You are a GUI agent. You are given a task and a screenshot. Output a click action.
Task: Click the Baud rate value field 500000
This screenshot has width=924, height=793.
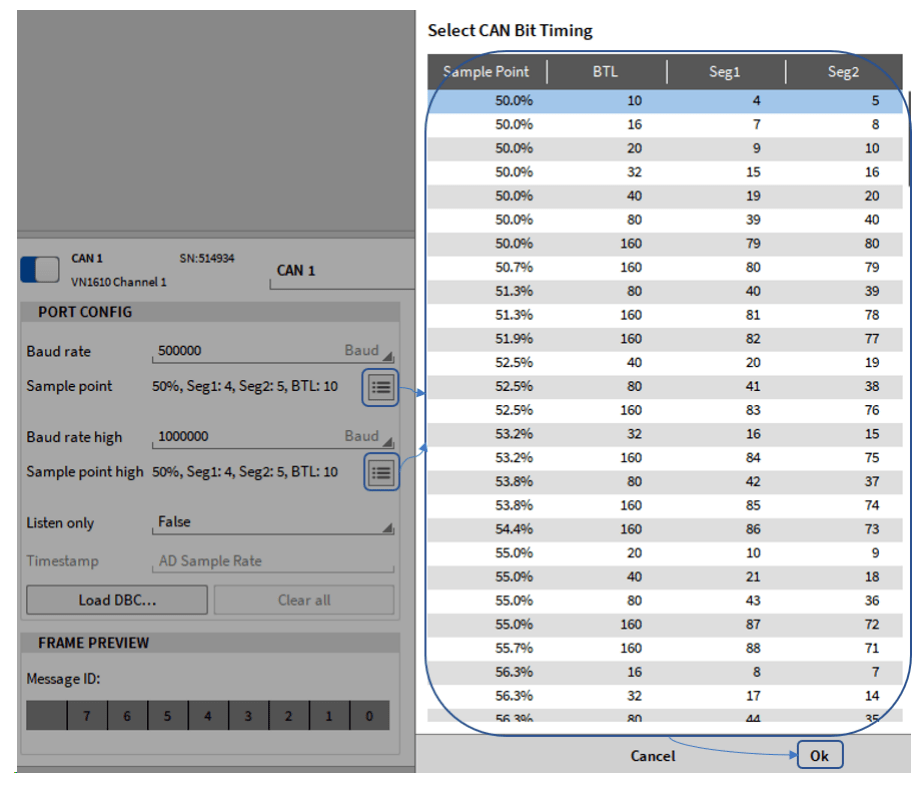click(x=245, y=352)
